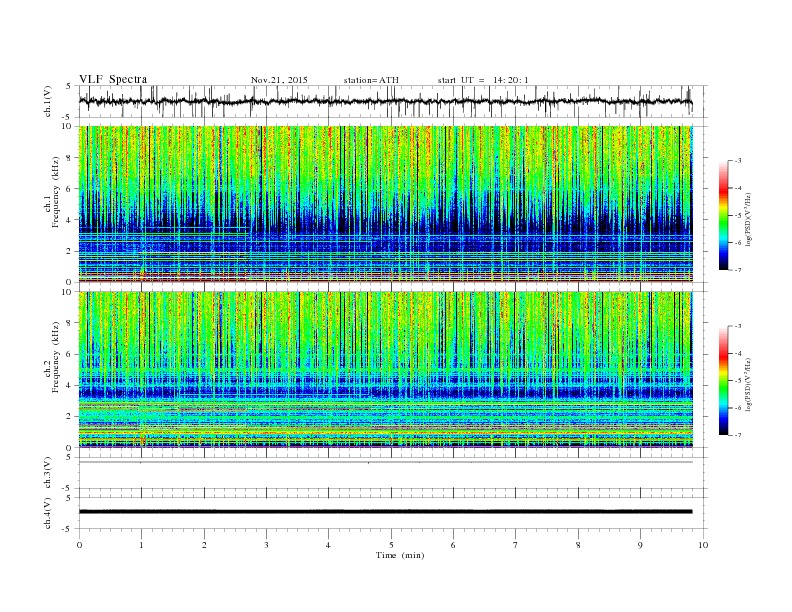Click time axis tick label "8"
792x612 pixels.
(578, 545)
